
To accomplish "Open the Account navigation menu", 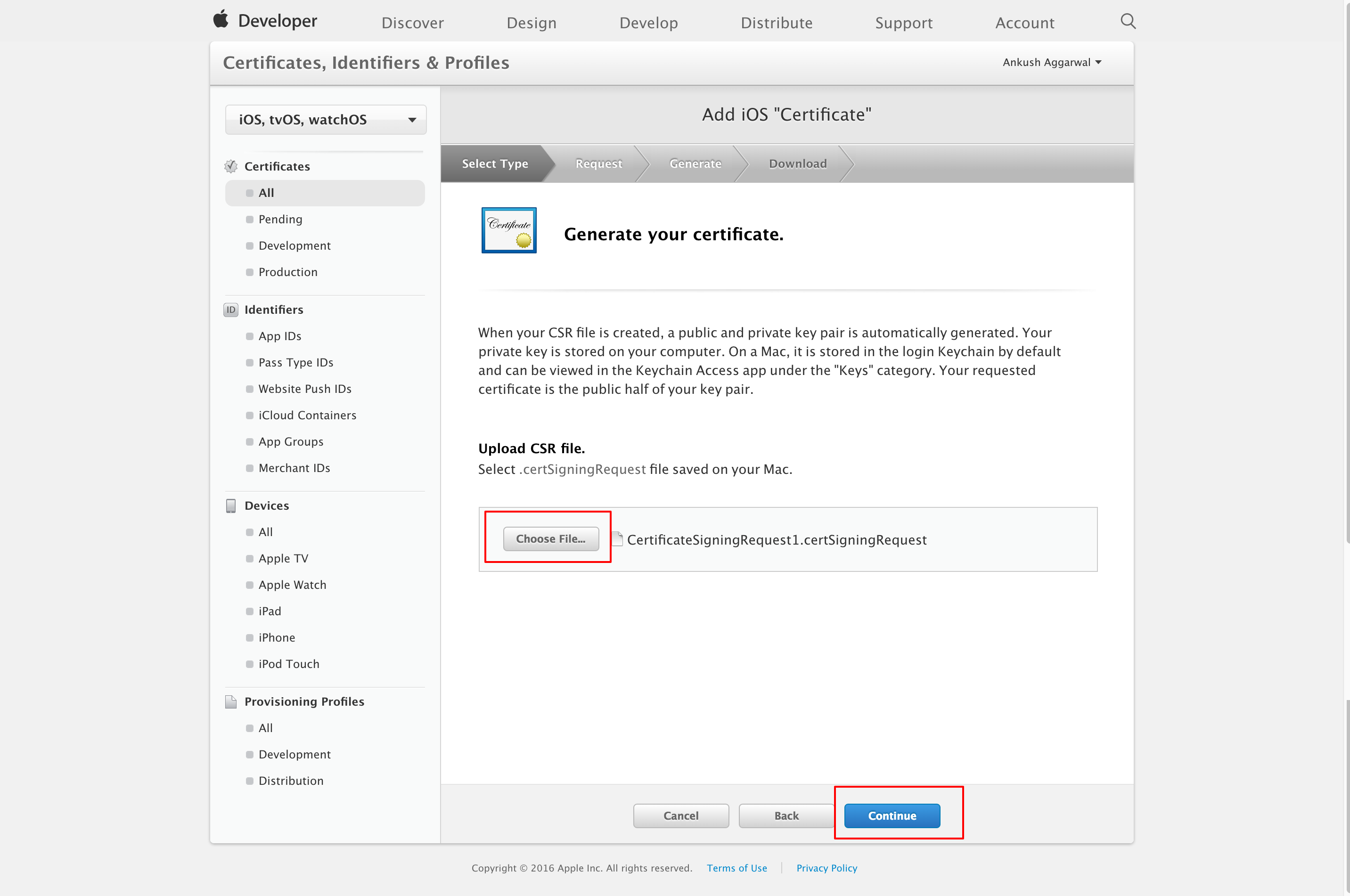I will [1024, 23].
